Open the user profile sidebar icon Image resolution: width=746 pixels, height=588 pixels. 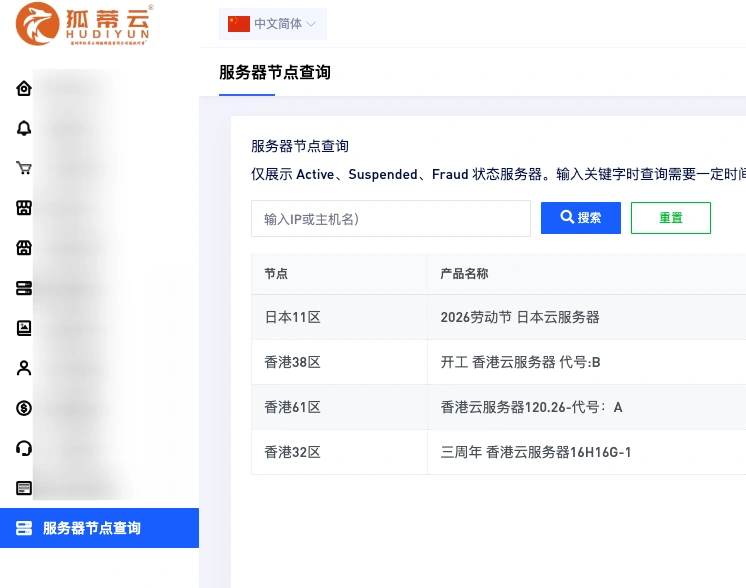[x=24, y=368]
